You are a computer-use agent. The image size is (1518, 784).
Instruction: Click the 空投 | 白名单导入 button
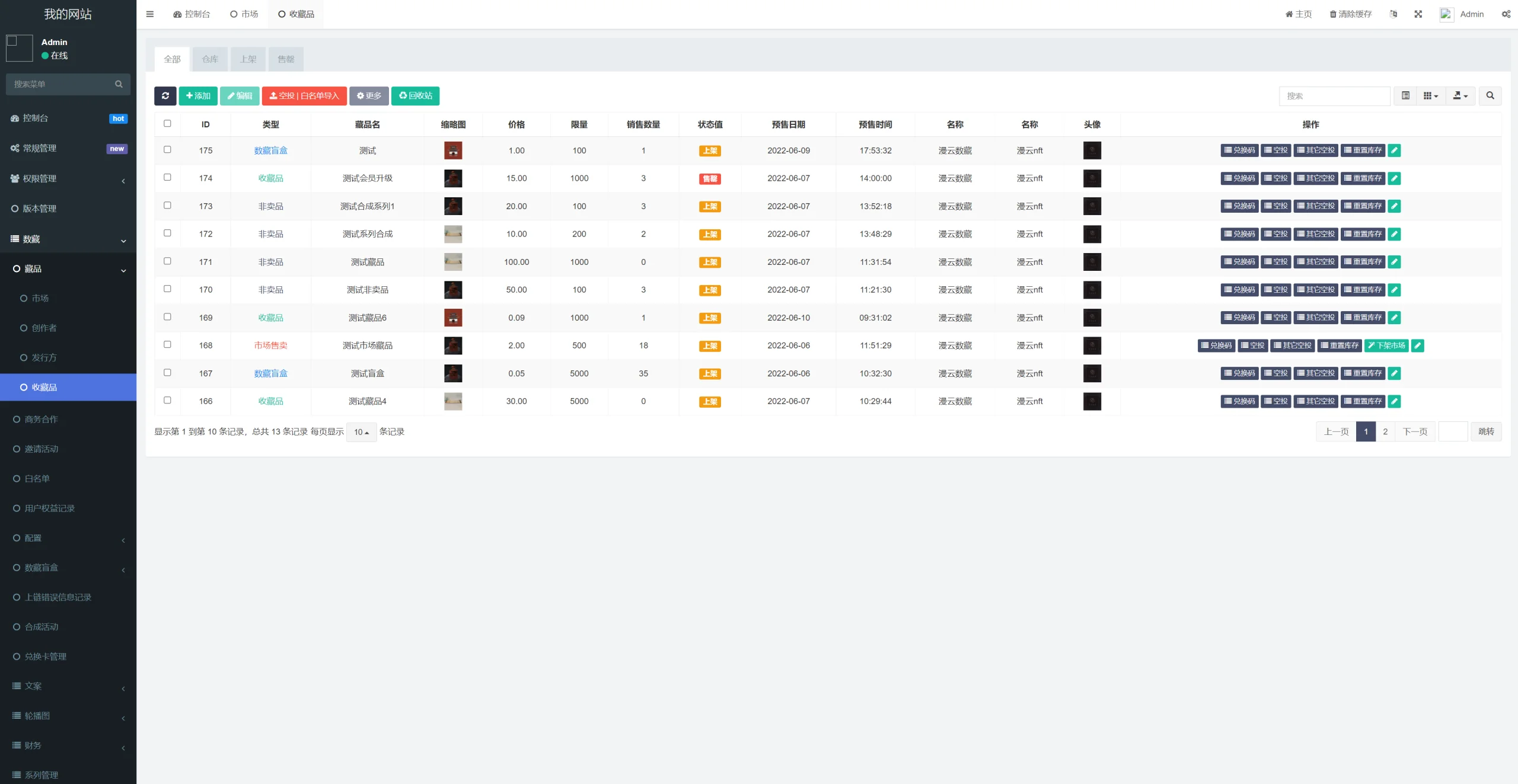click(304, 95)
